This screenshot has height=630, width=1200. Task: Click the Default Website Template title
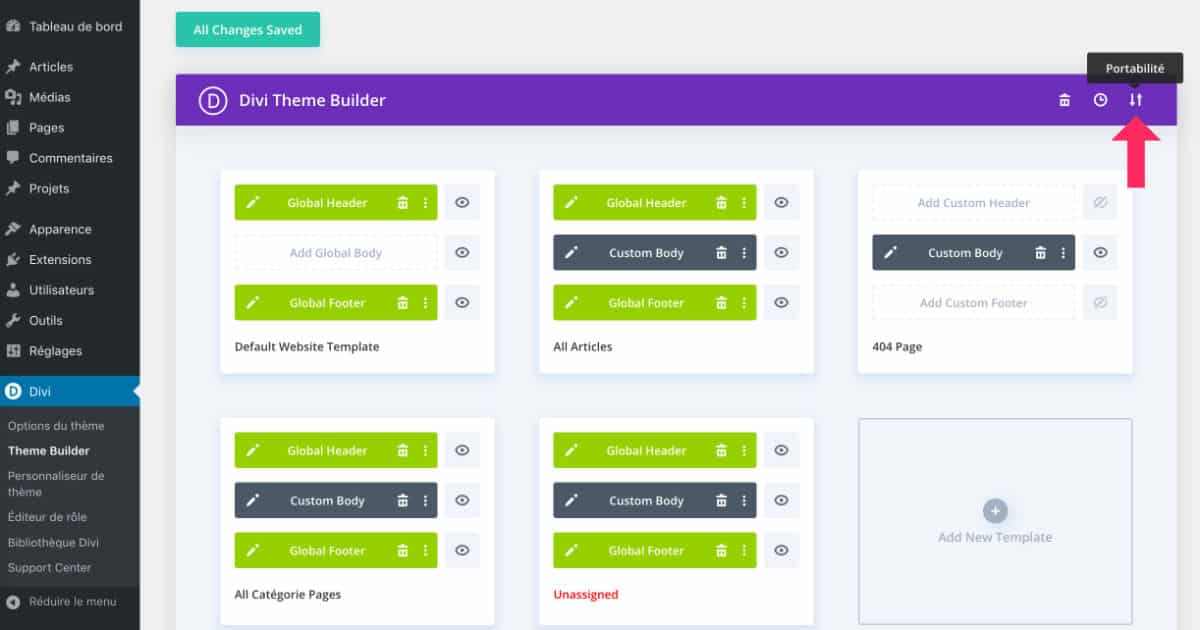coord(307,347)
